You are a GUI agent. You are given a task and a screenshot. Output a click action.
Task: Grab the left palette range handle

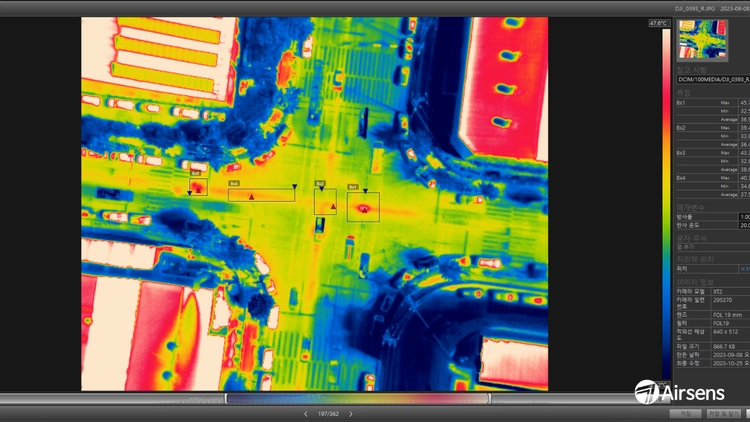226,398
